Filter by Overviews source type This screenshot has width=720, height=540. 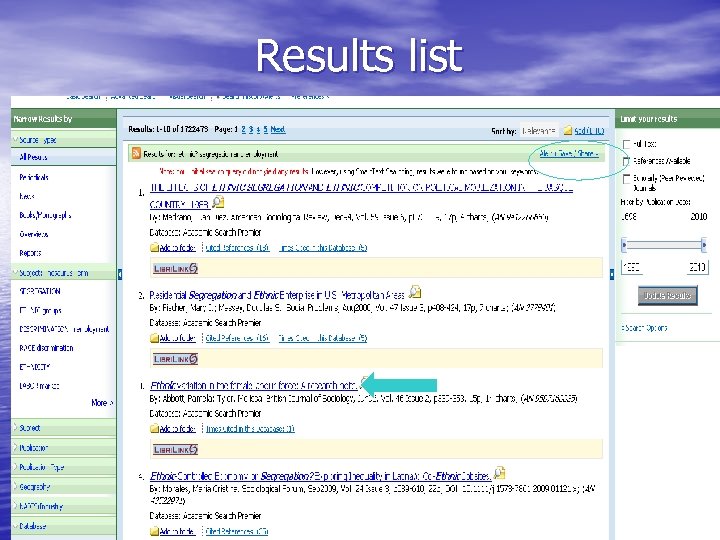click(x=34, y=234)
